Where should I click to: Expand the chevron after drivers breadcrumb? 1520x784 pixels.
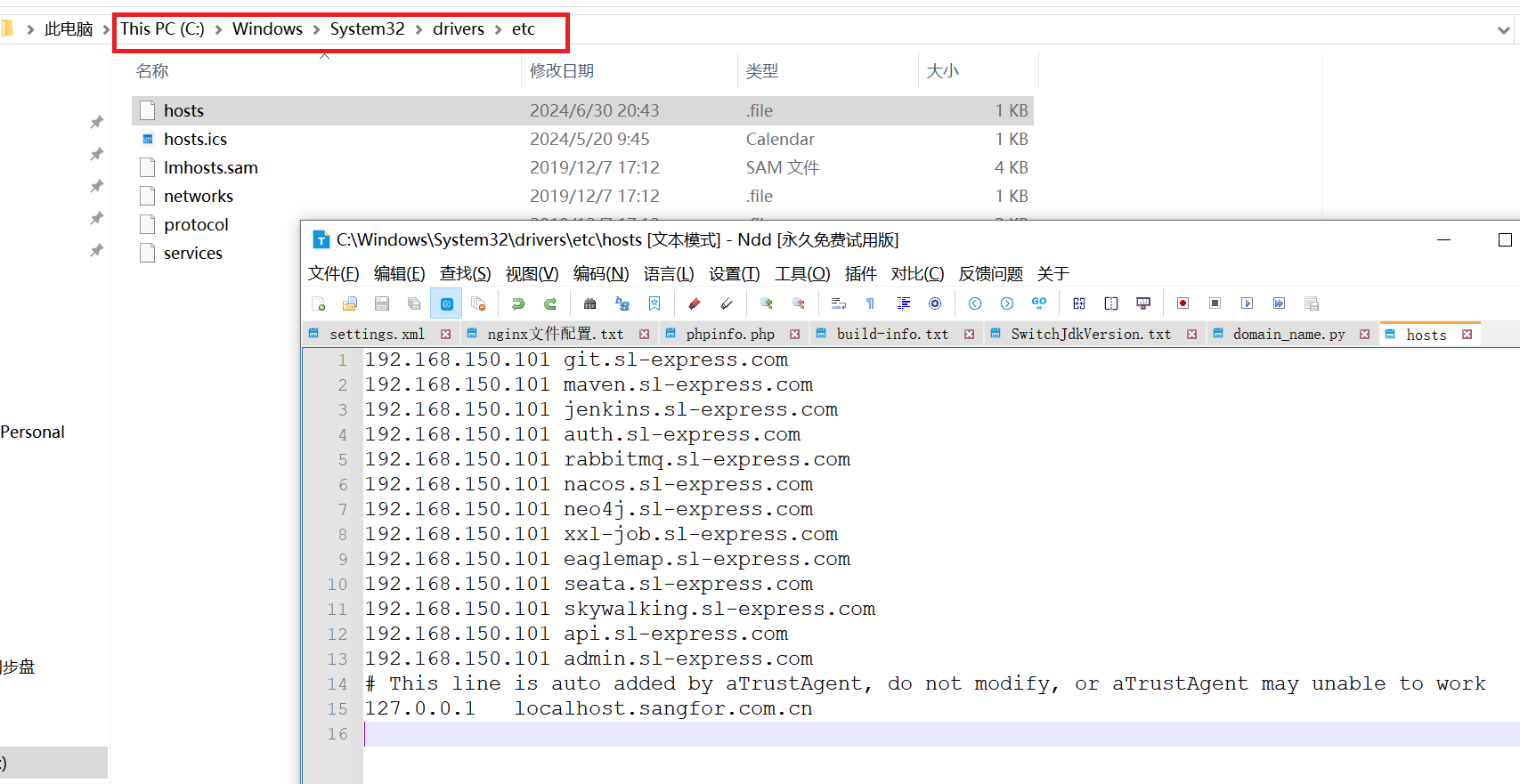pos(498,30)
